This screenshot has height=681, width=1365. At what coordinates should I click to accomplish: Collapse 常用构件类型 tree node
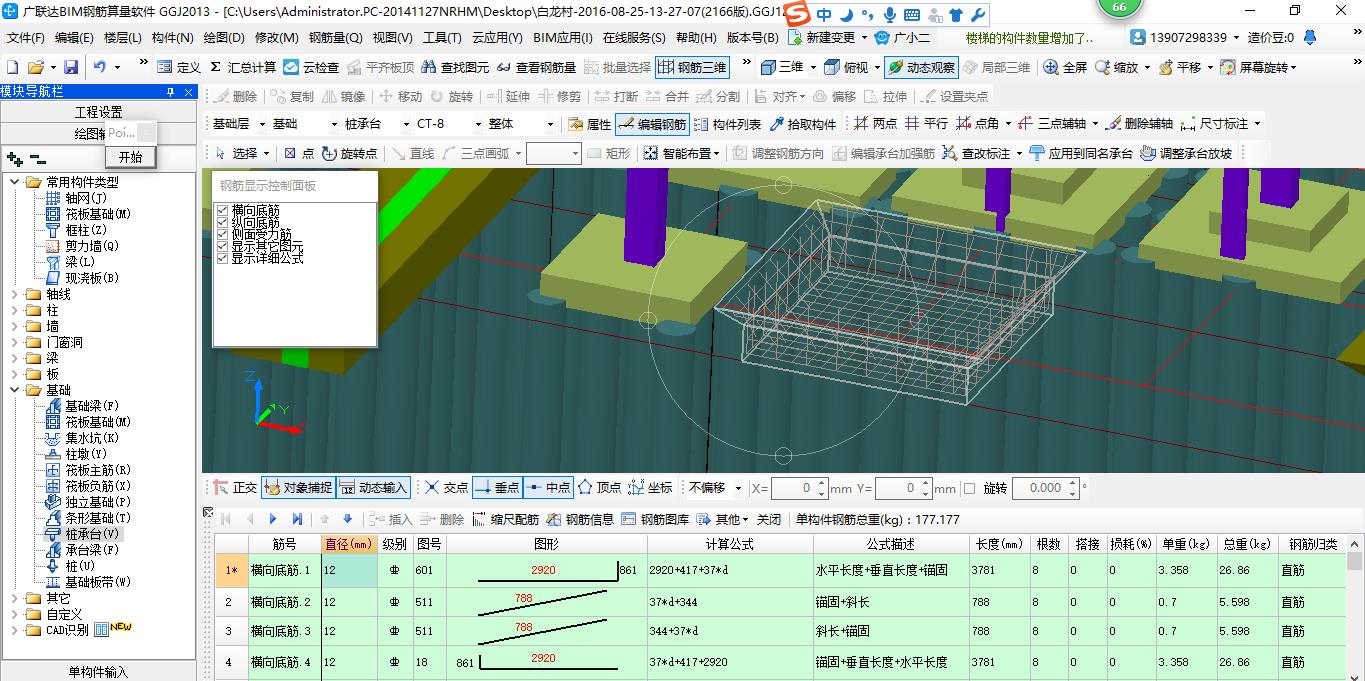click(x=15, y=182)
